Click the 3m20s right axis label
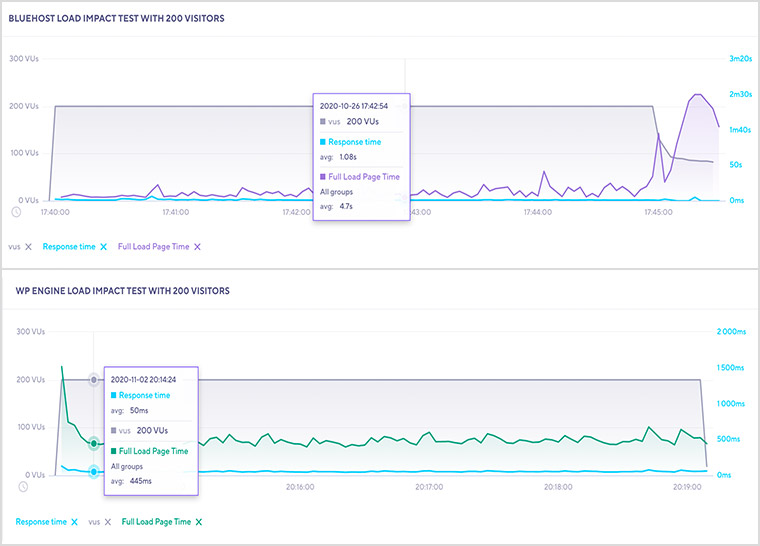Screen dimensions: 760x546 pos(741,59)
